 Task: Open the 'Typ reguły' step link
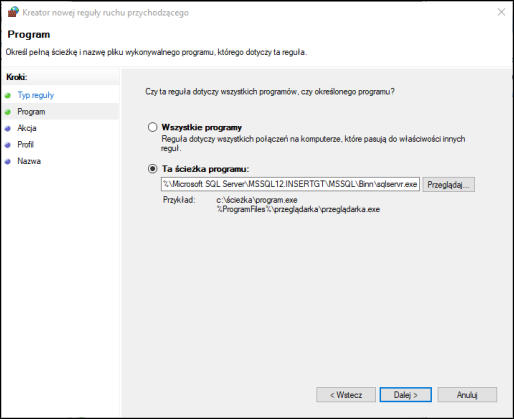(x=35, y=95)
